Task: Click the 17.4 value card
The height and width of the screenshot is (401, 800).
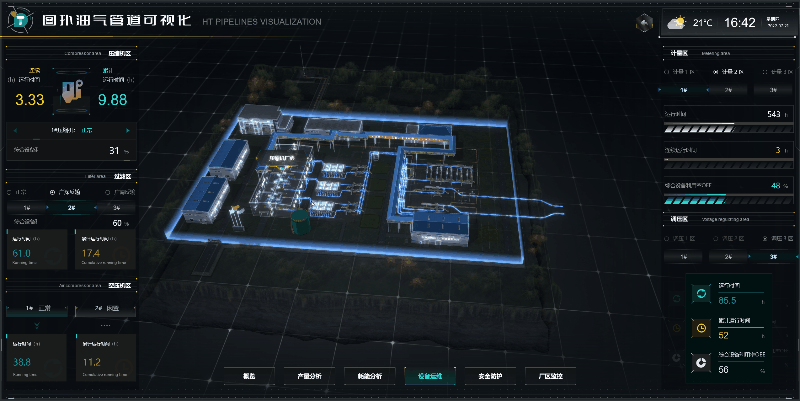Action: tap(106, 249)
